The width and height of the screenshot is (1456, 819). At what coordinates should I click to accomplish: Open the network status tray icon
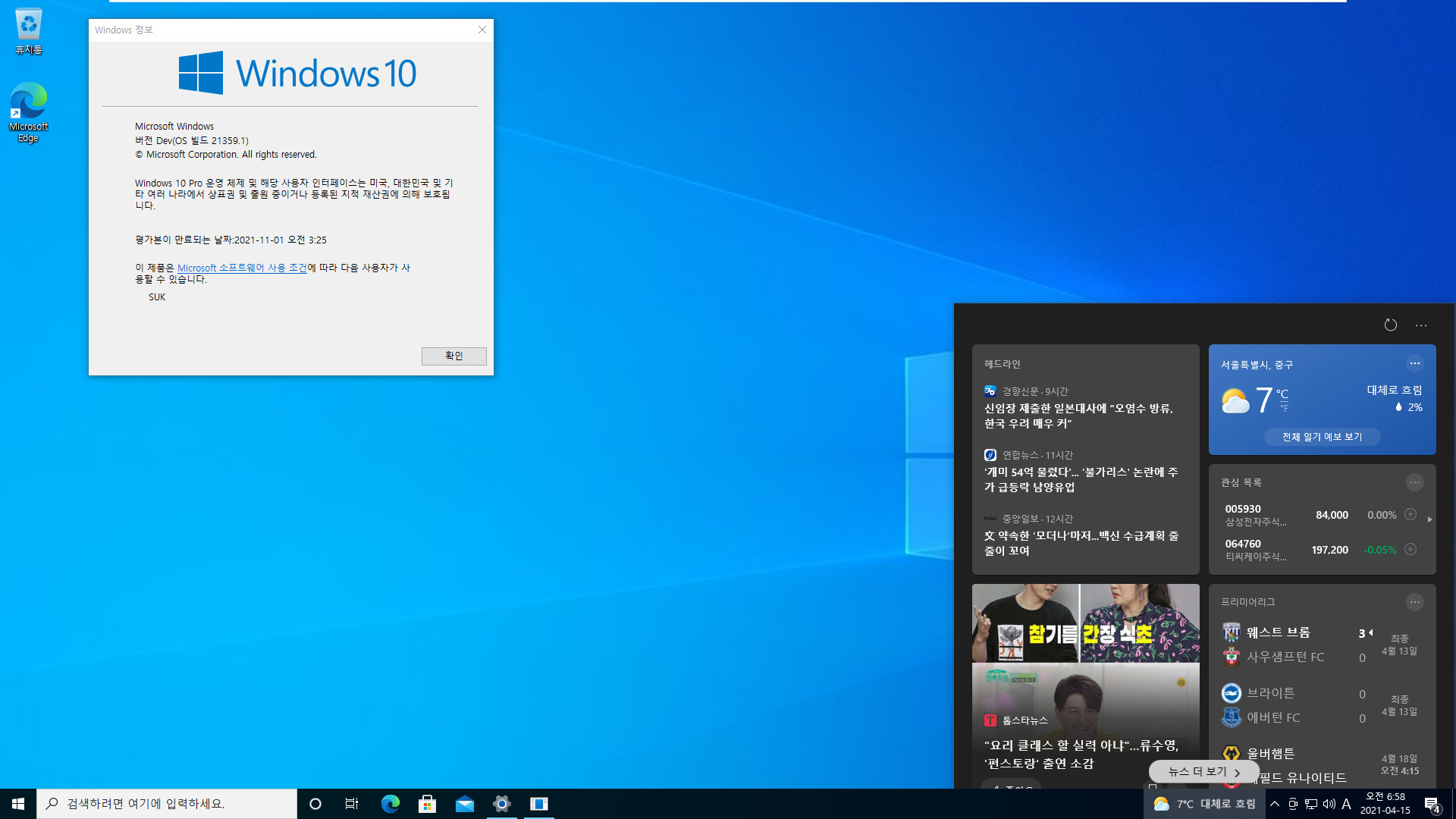(1311, 804)
